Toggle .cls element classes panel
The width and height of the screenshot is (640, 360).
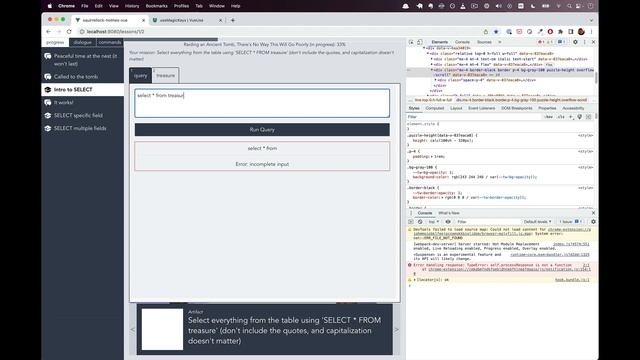pyautogui.click(x=561, y=117)
